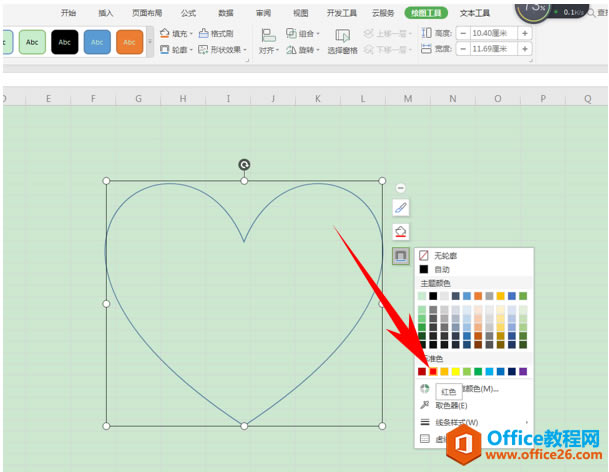The height and width of the screenshot is (472, 609).
Task: Apply the black Abc shape style
Action: point(64,42)
